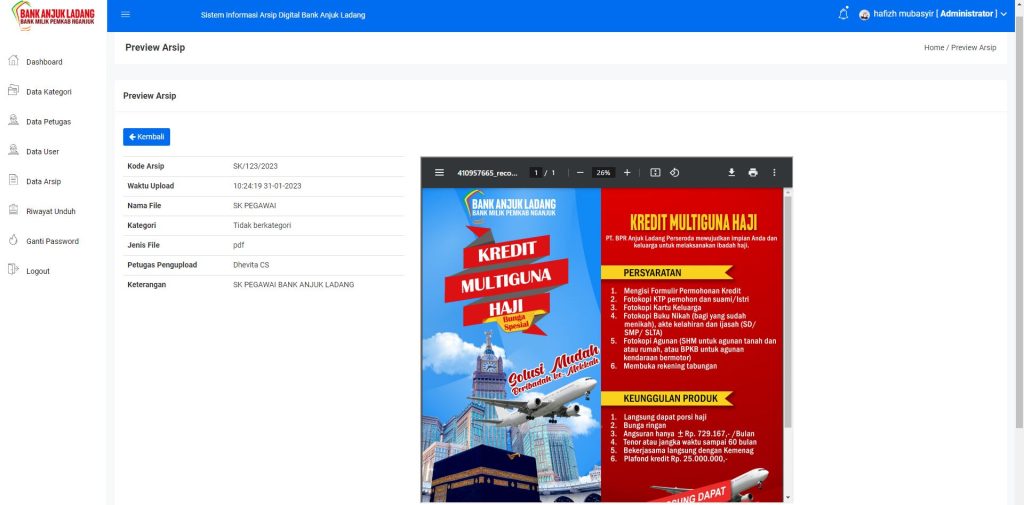This screenshot has width=1024, height=505.
Task: Toggle the sidebar hamburger menu
Action: tap(125, 14)
